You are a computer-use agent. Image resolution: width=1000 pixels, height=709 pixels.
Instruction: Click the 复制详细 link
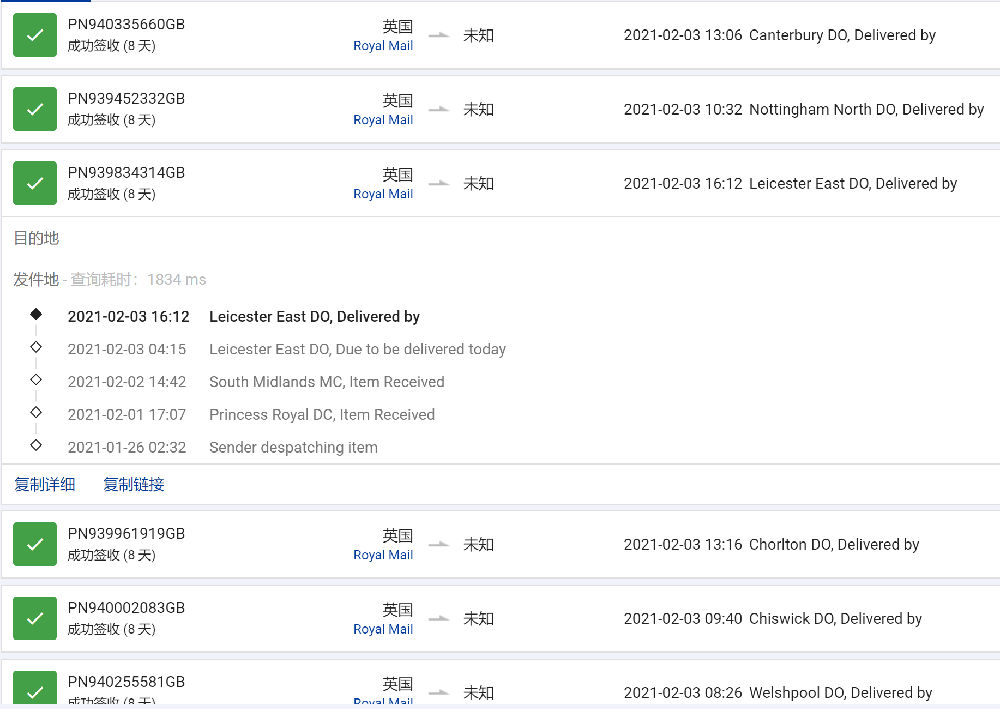44,484
